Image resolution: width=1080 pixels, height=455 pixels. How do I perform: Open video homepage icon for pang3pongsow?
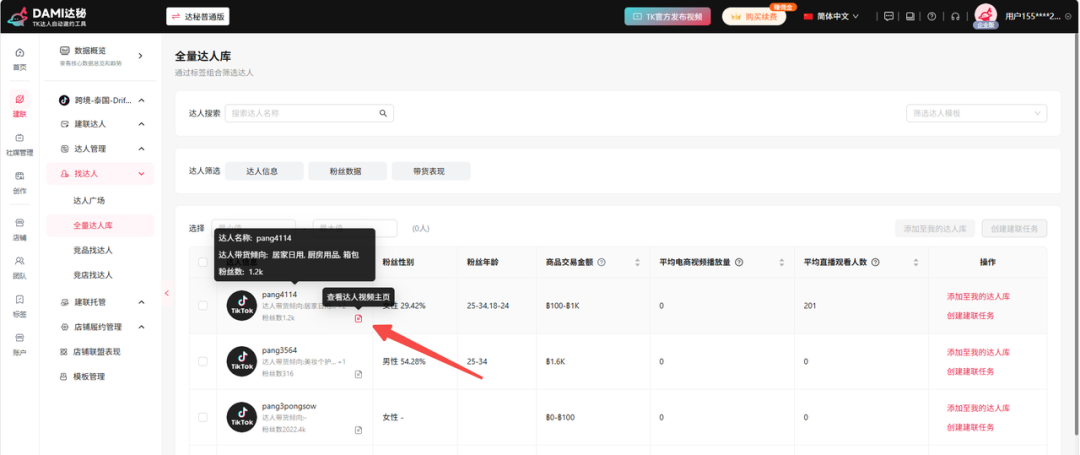[x=358, y=430]
